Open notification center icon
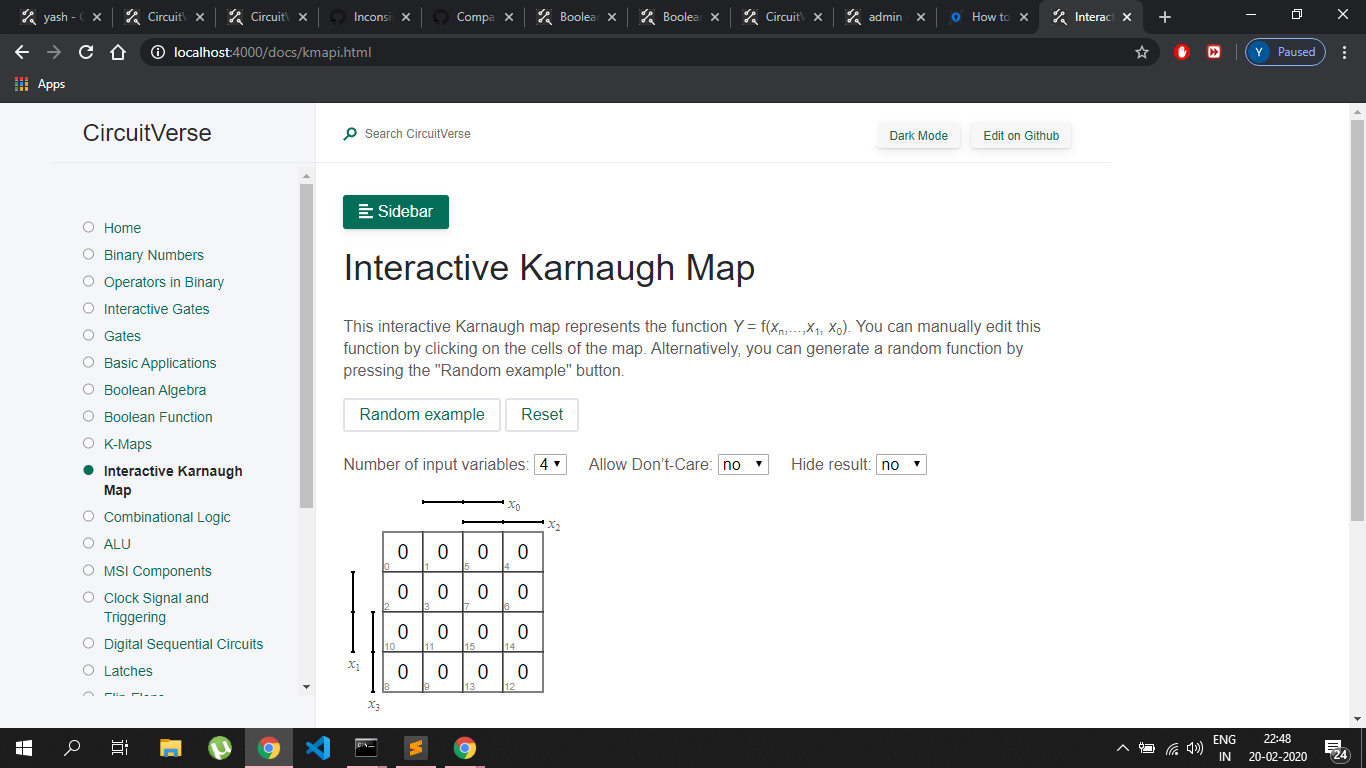Screen dimensions: 1366x768 (1335, 748)
